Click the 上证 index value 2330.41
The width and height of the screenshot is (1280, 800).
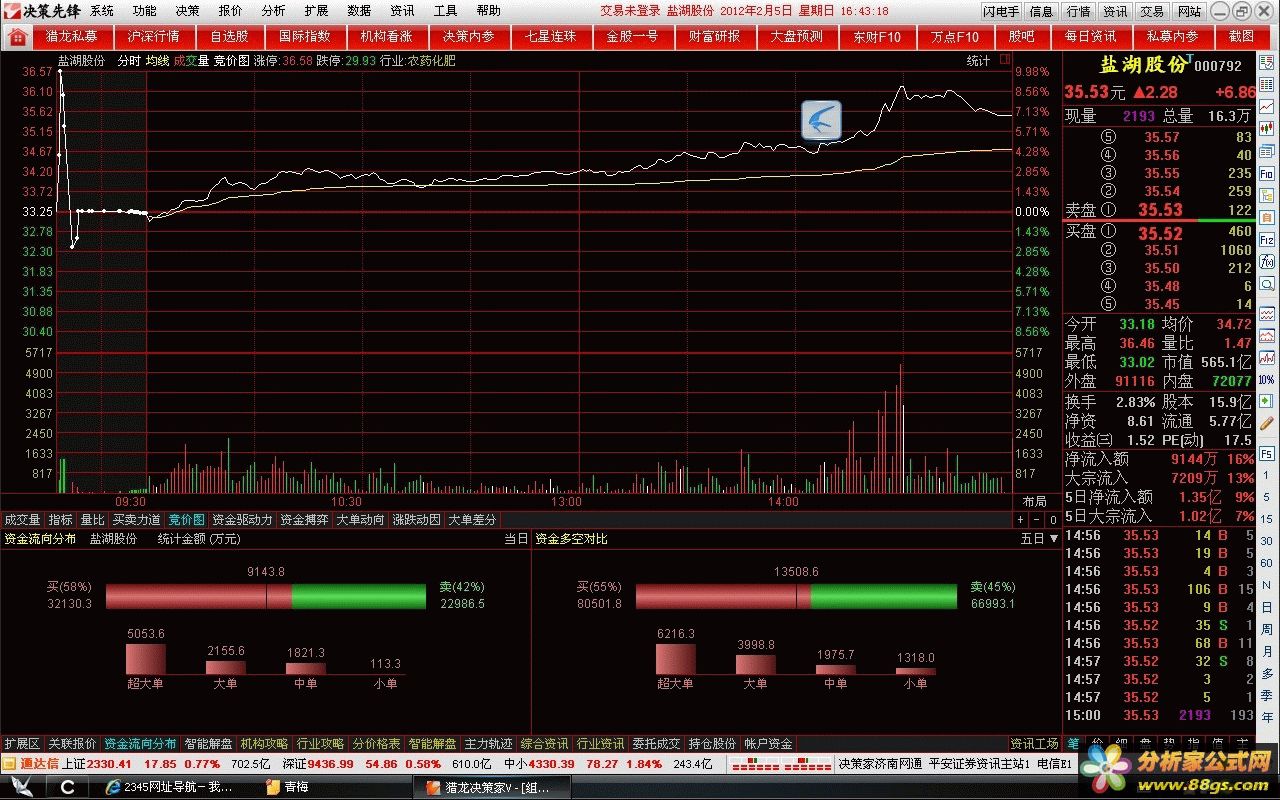click(x=110, y=763)
